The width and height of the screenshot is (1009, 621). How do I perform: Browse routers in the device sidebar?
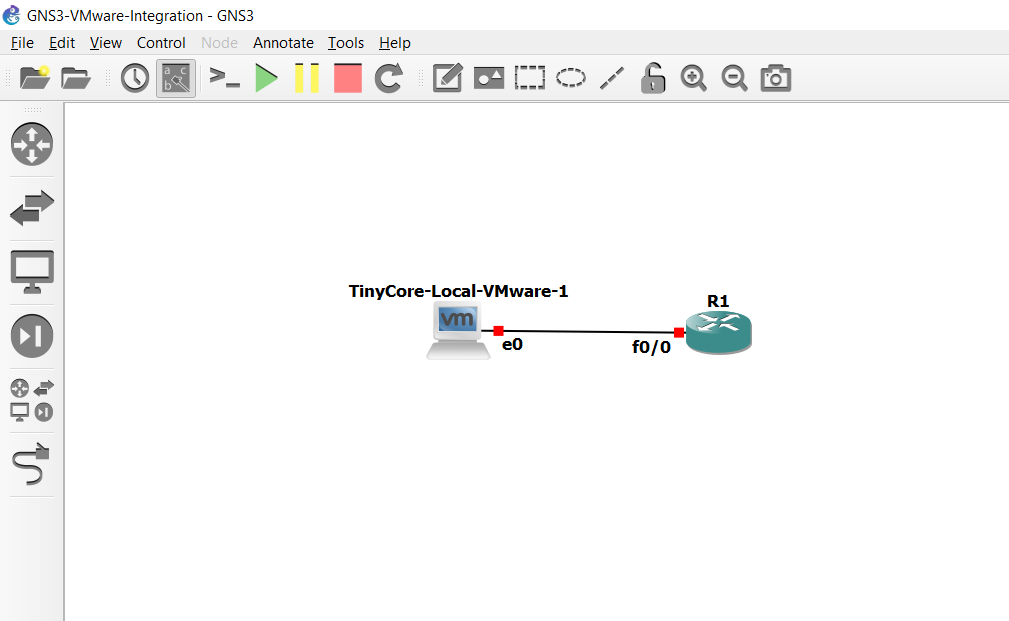(x=32, y=144)
